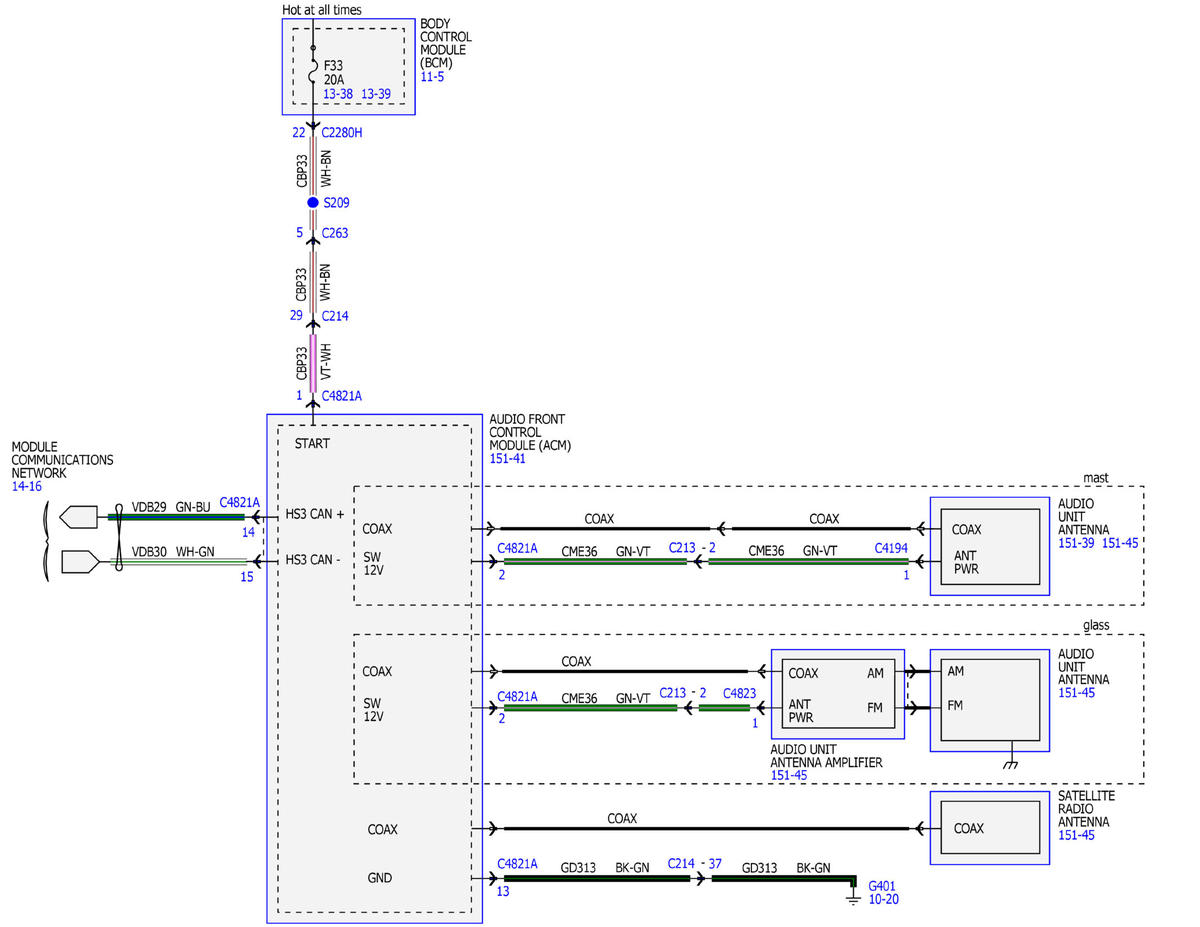Click the violet VT-WH wire segment
This screenshot has height=927, width=1200.
click(x=313, y=362)
